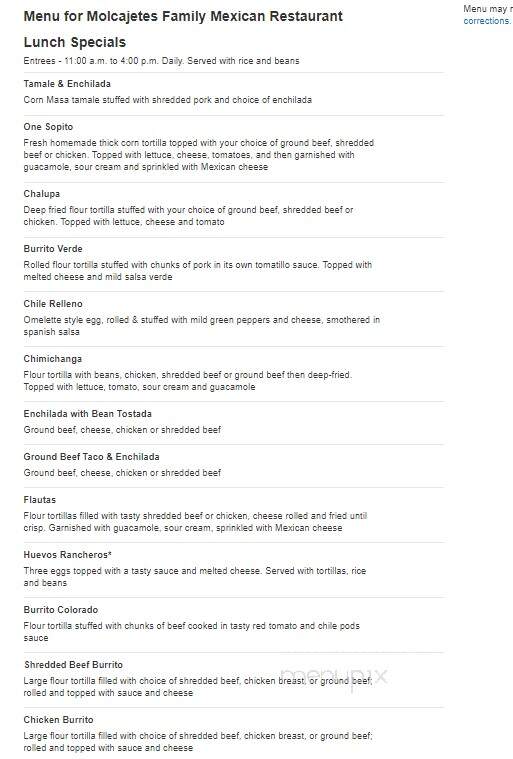Click the Chile Relleno description text
Screen dimensions: 513x759
click(202, 326)
